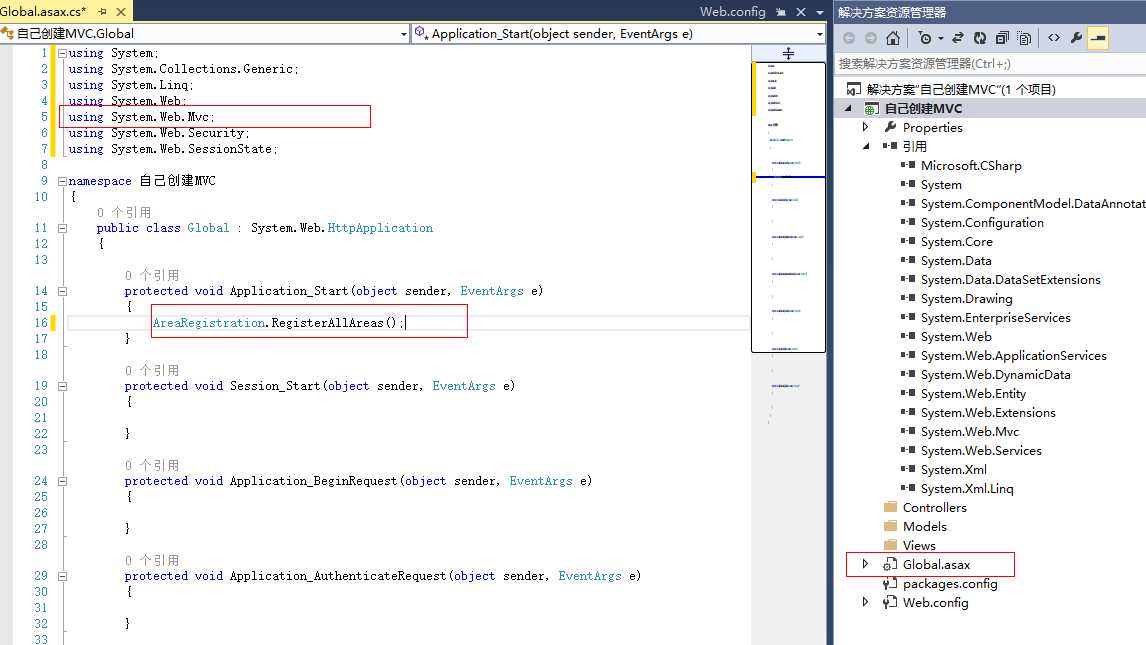
Task: Click the Controllers folder icon
Action: (x=890, y=507)
